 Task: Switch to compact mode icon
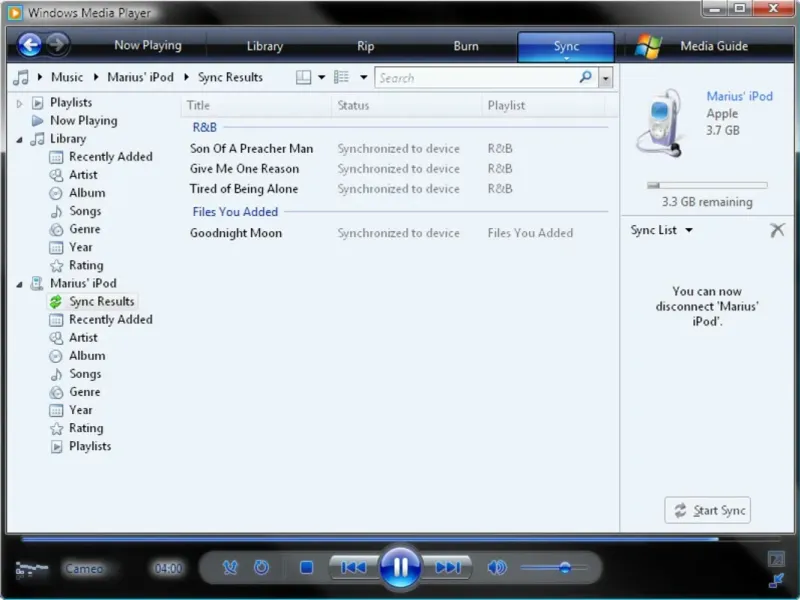pos(777,581)
